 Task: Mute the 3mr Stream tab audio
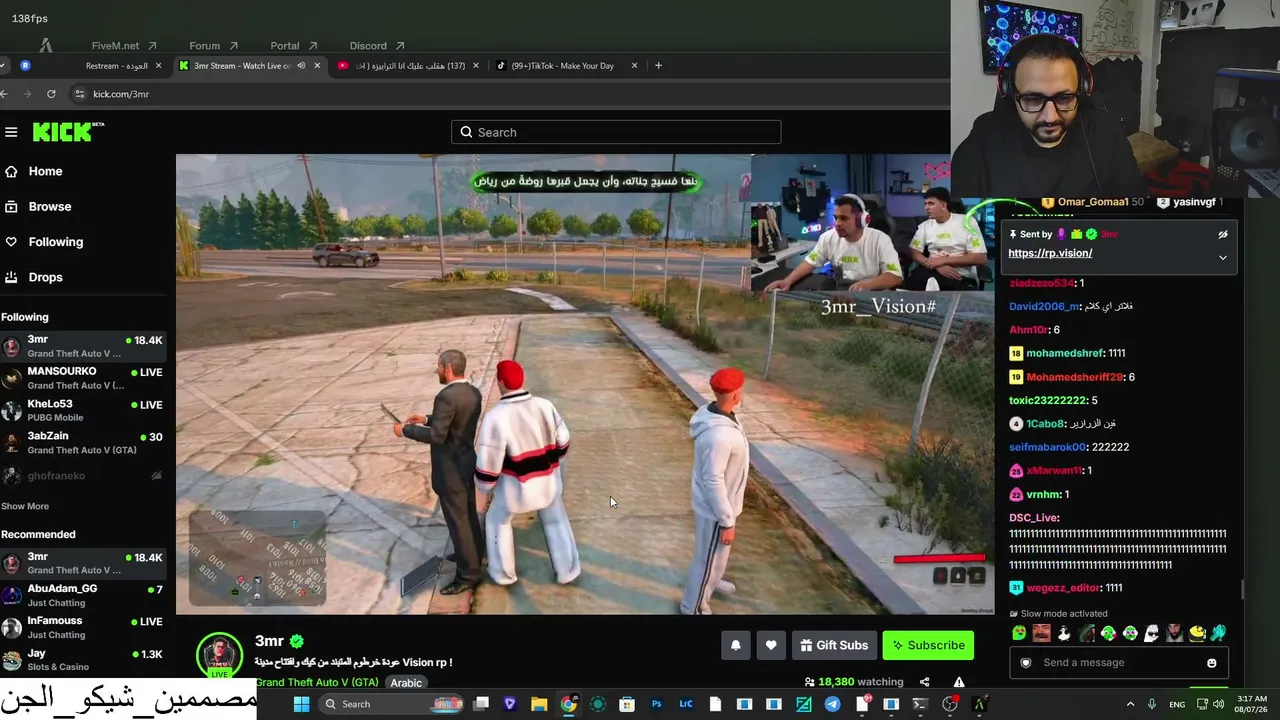pos(301,66)
